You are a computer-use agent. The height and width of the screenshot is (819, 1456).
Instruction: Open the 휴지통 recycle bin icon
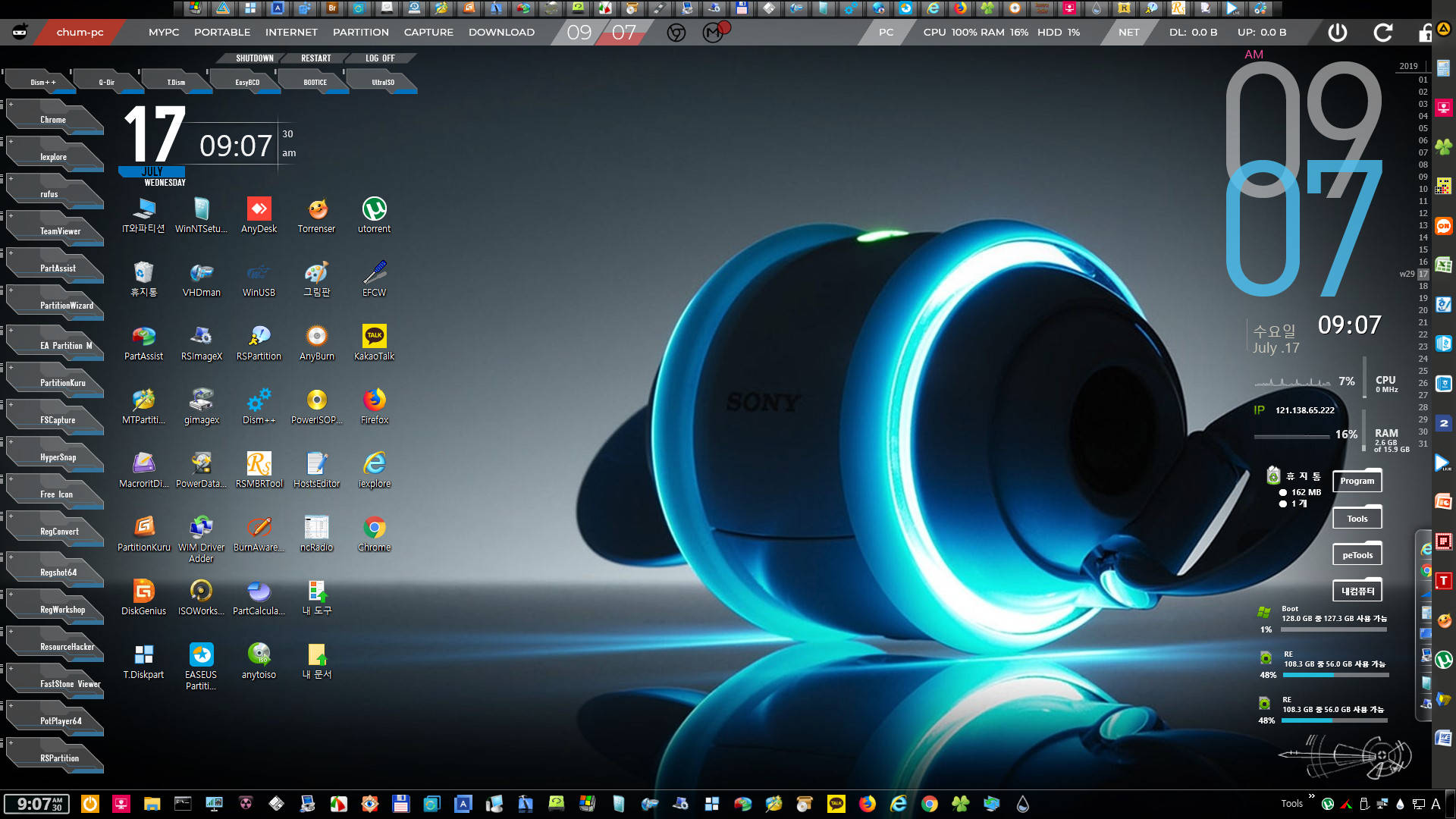[x=143, y=279]
